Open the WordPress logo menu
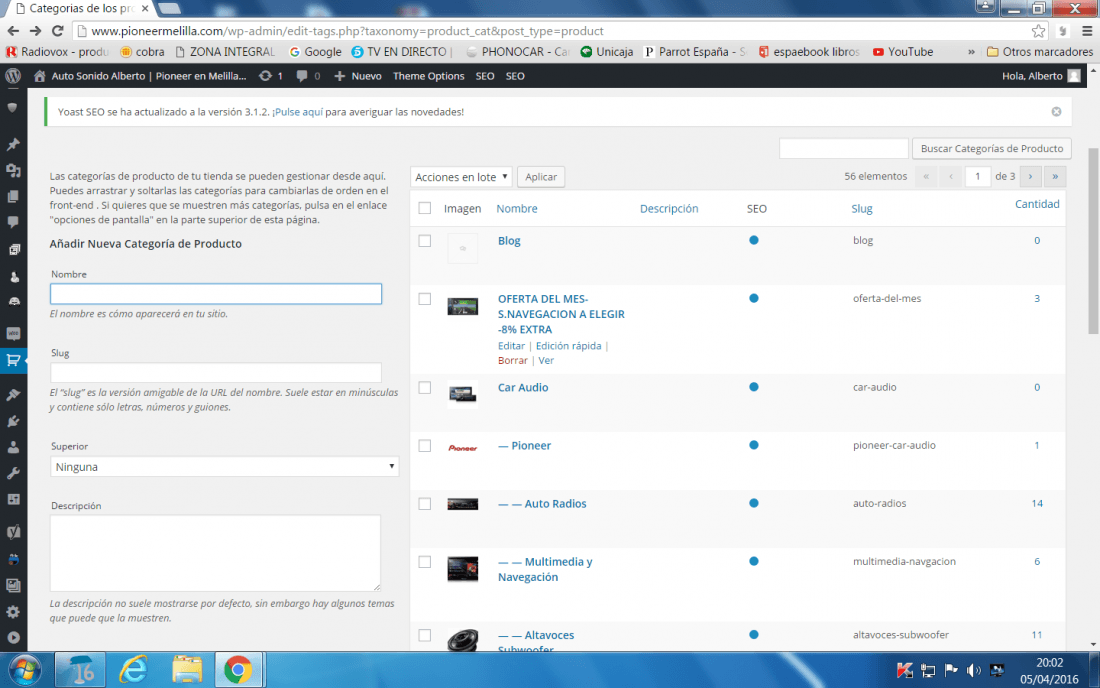Image resolution: width=1100 pixels, height=688 pixels. click(x=13, y=76)
